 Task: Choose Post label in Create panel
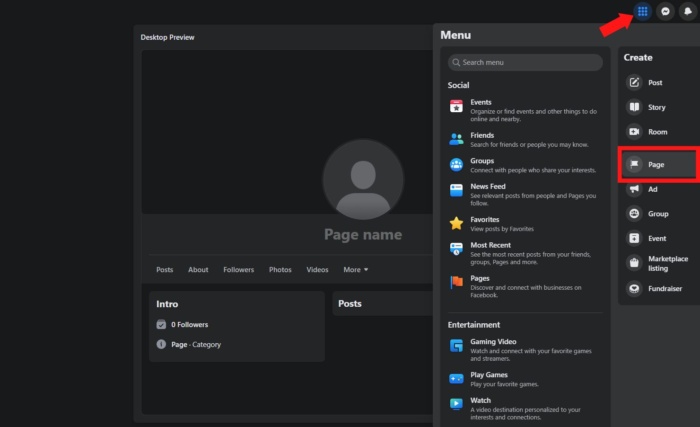(x=655, y=83)
